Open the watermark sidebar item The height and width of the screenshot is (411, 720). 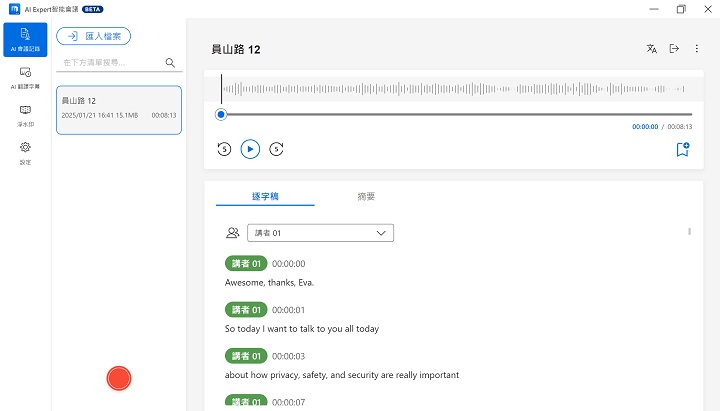pos(25,115)
